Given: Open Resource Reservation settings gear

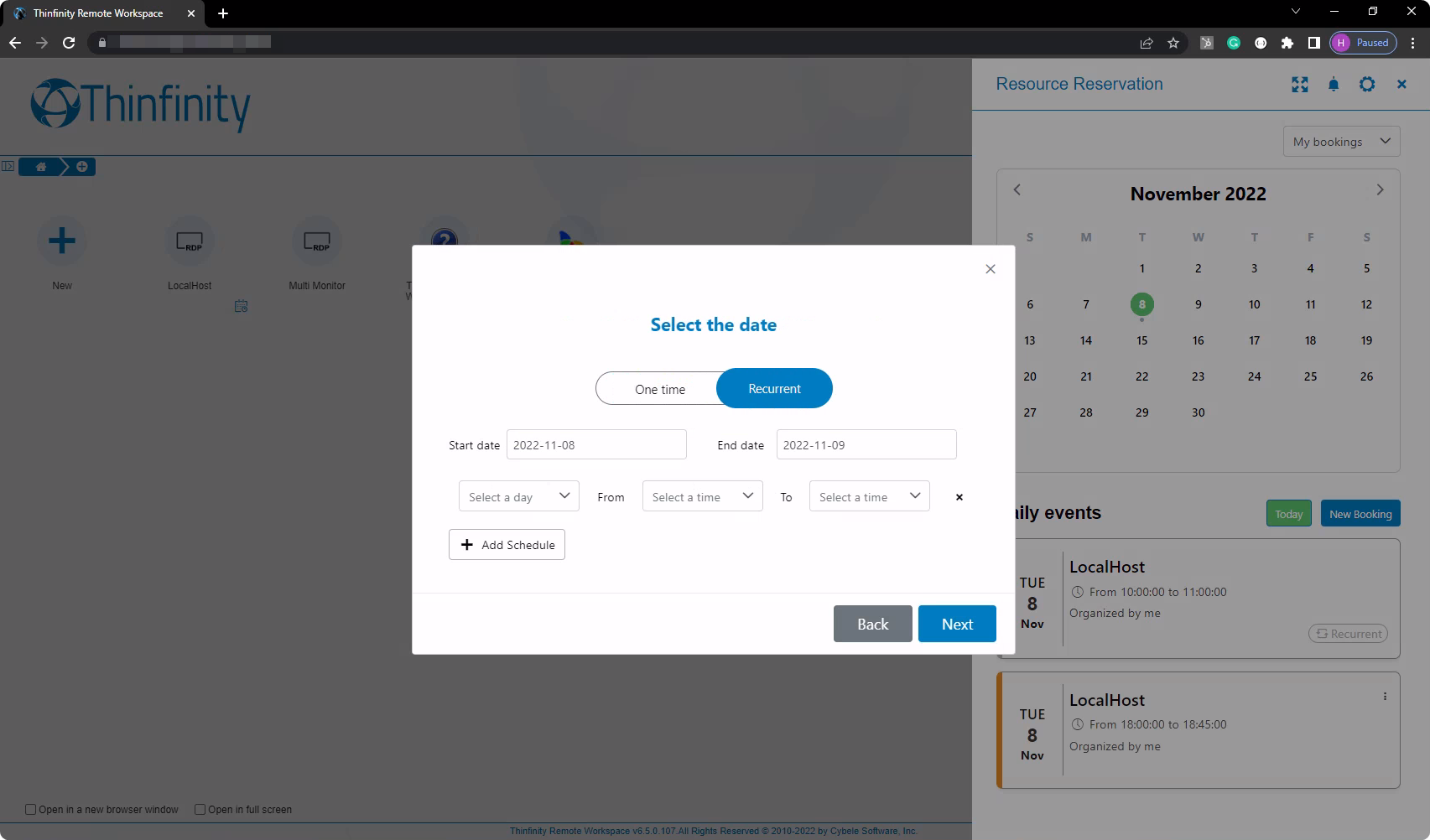Looking at the screenshot, I should [1367, 85].
